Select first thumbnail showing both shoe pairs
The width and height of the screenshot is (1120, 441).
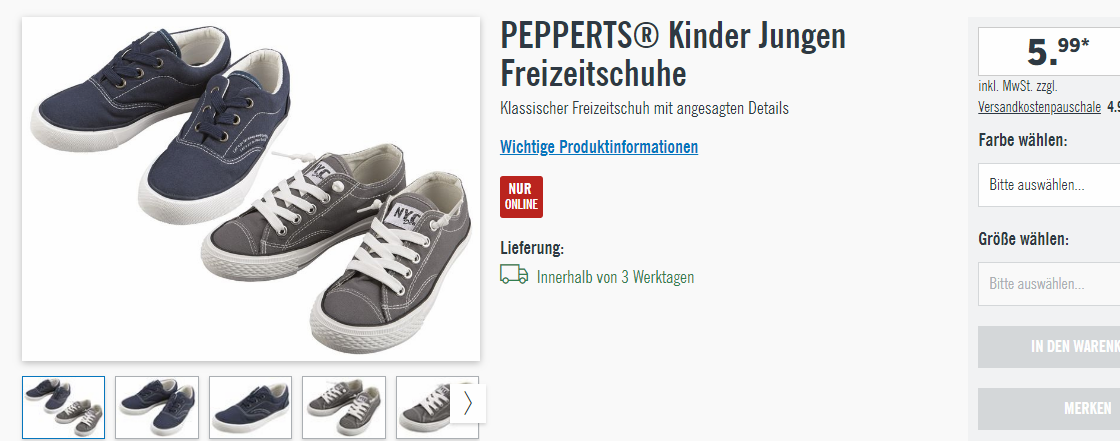pyautogui.click(x=64, y=407)
